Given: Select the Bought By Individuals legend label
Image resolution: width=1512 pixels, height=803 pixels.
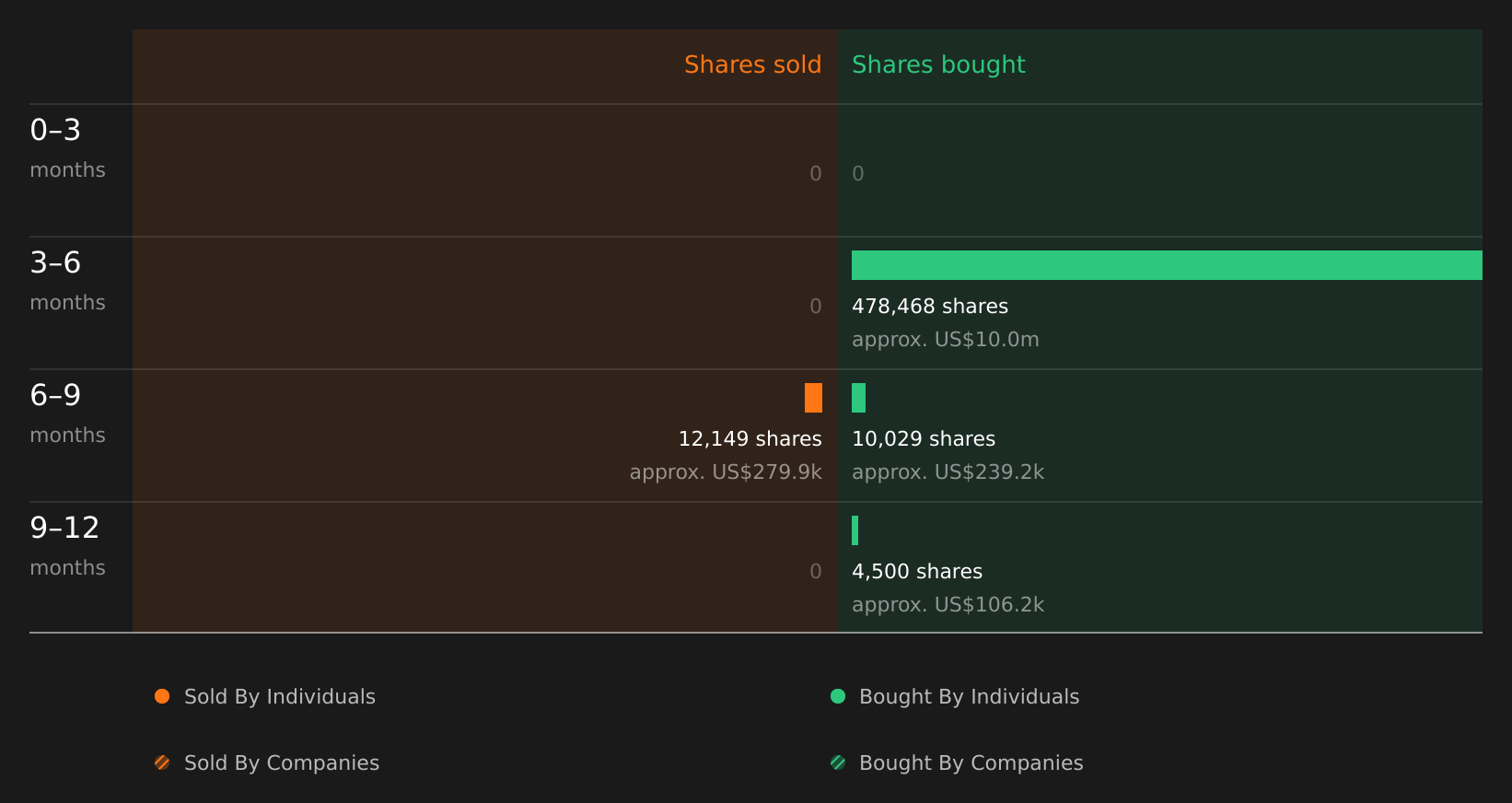Looking at the screenshot, I should coord(970,697).
